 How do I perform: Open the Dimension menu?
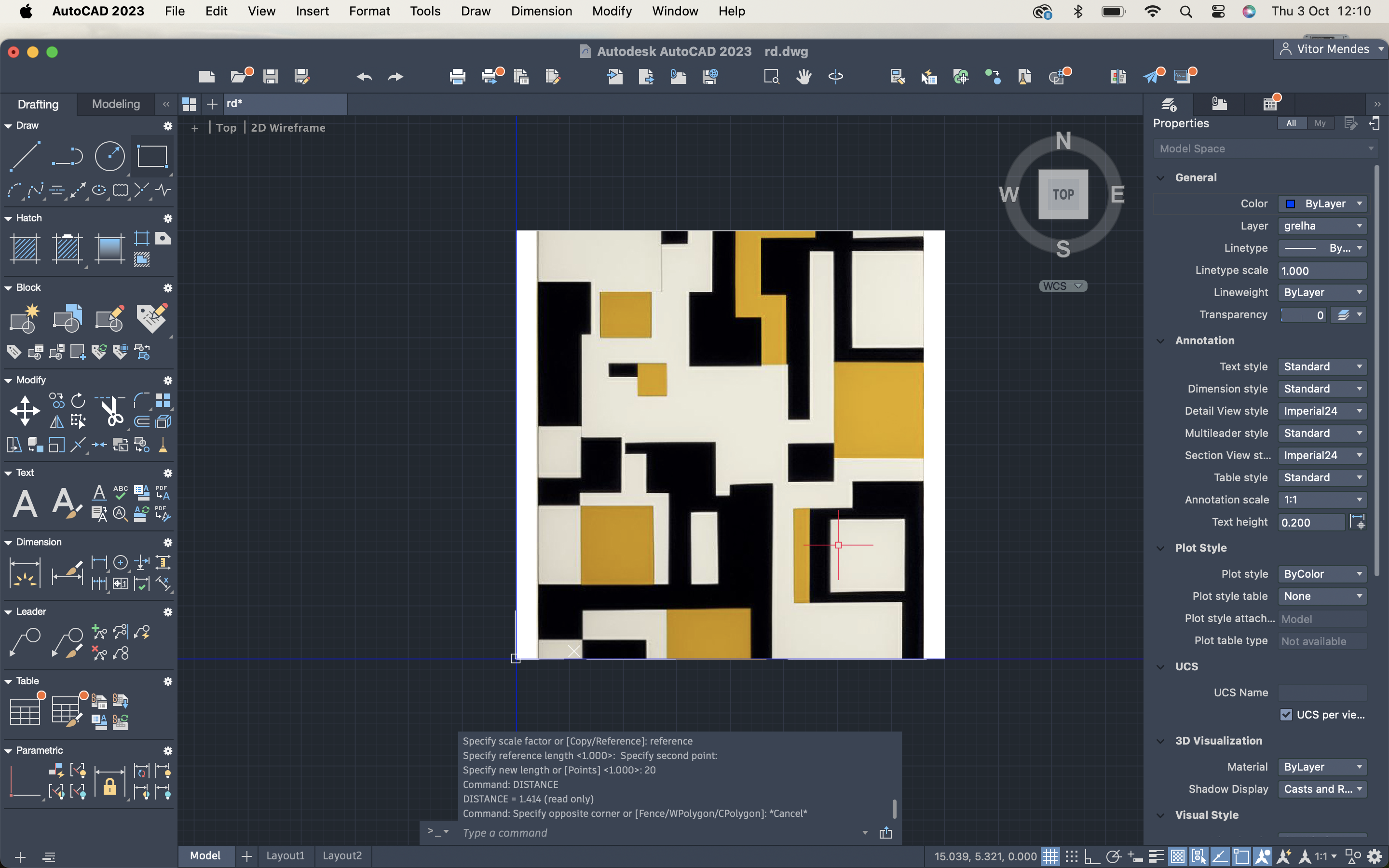pos(541,12)
